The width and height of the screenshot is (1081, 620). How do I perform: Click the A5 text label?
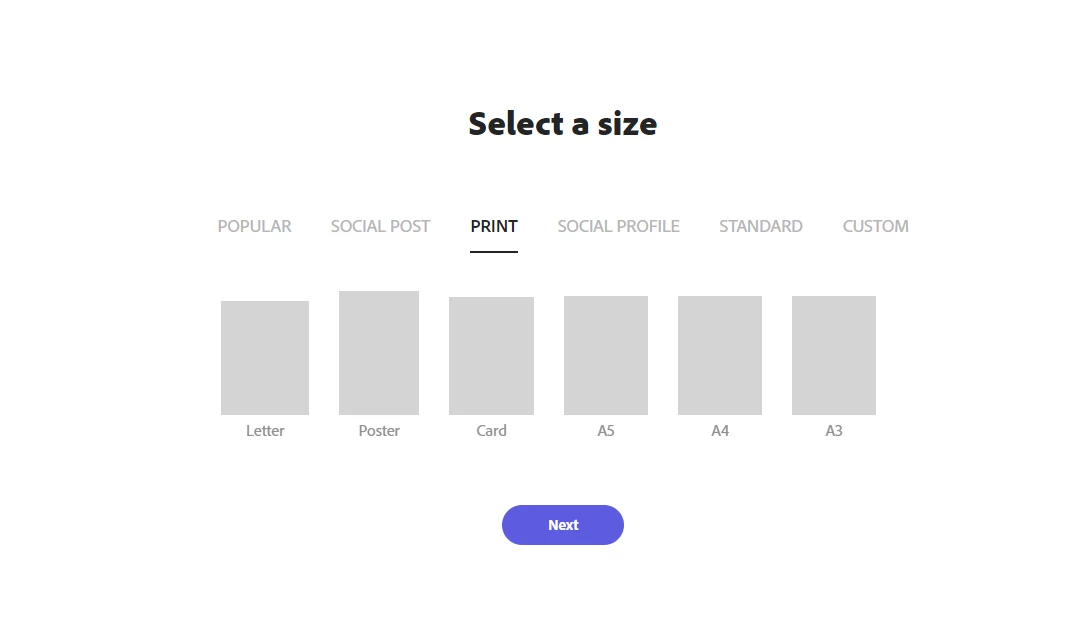tap(606, 431)
